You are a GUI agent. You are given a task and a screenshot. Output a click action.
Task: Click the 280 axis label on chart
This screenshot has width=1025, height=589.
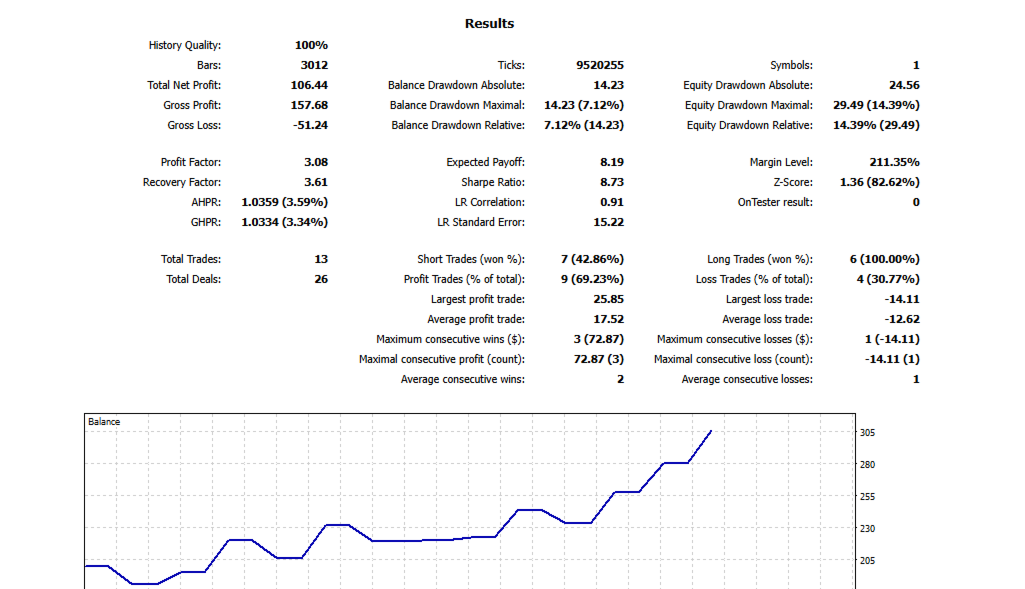tap(867, 465)
